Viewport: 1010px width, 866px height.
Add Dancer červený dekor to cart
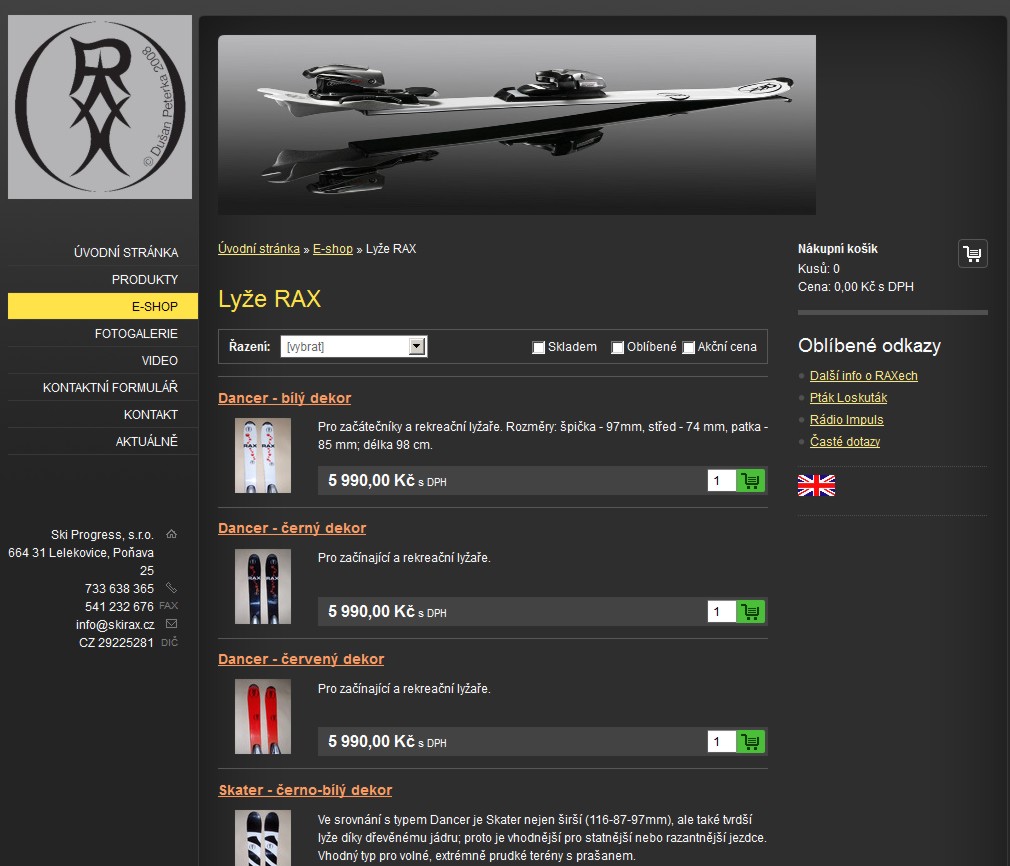(x=750, y=742)
